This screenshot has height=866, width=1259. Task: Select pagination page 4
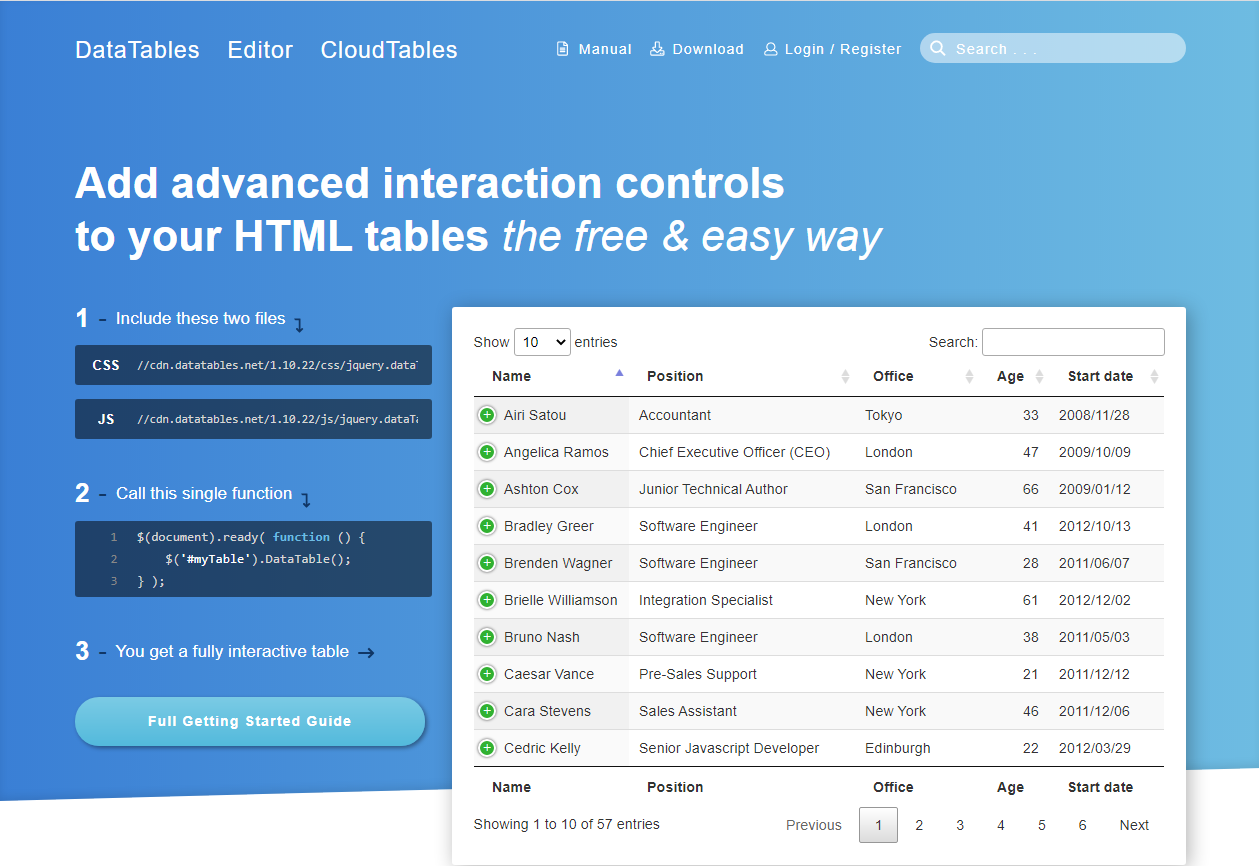[1001, 825]
